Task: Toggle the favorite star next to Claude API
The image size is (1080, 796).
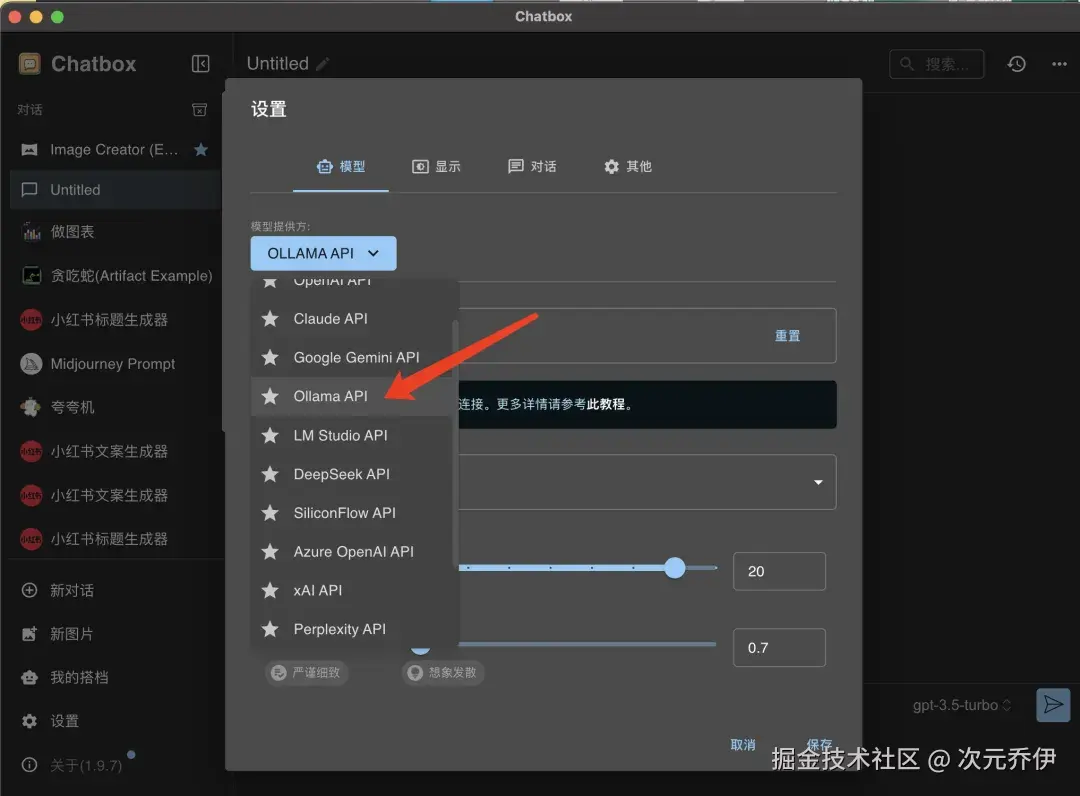Action: click(270, 318)
